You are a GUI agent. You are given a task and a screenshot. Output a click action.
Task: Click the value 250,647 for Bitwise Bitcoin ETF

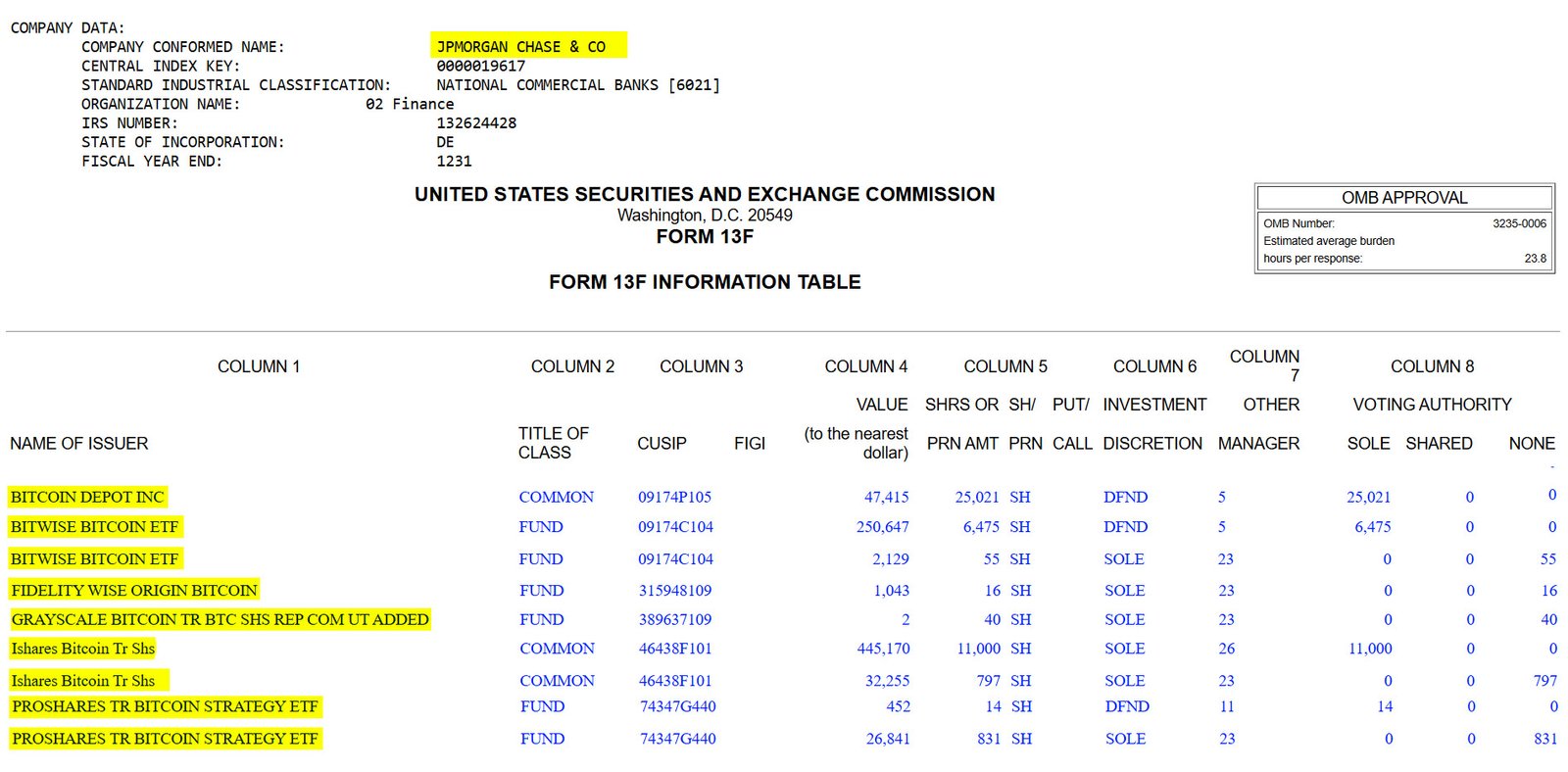[x=882, y=527]
